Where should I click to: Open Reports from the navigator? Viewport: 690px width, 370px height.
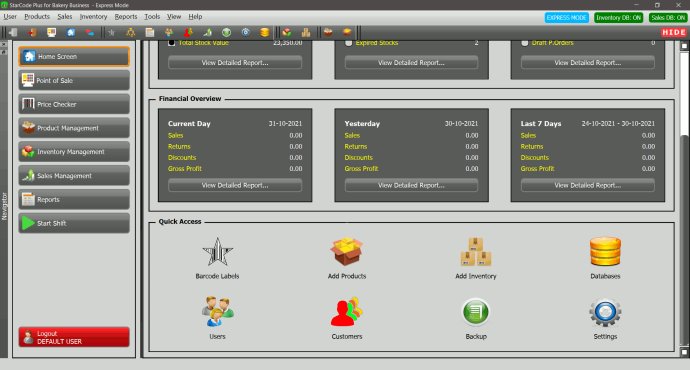tap(74, 199)
